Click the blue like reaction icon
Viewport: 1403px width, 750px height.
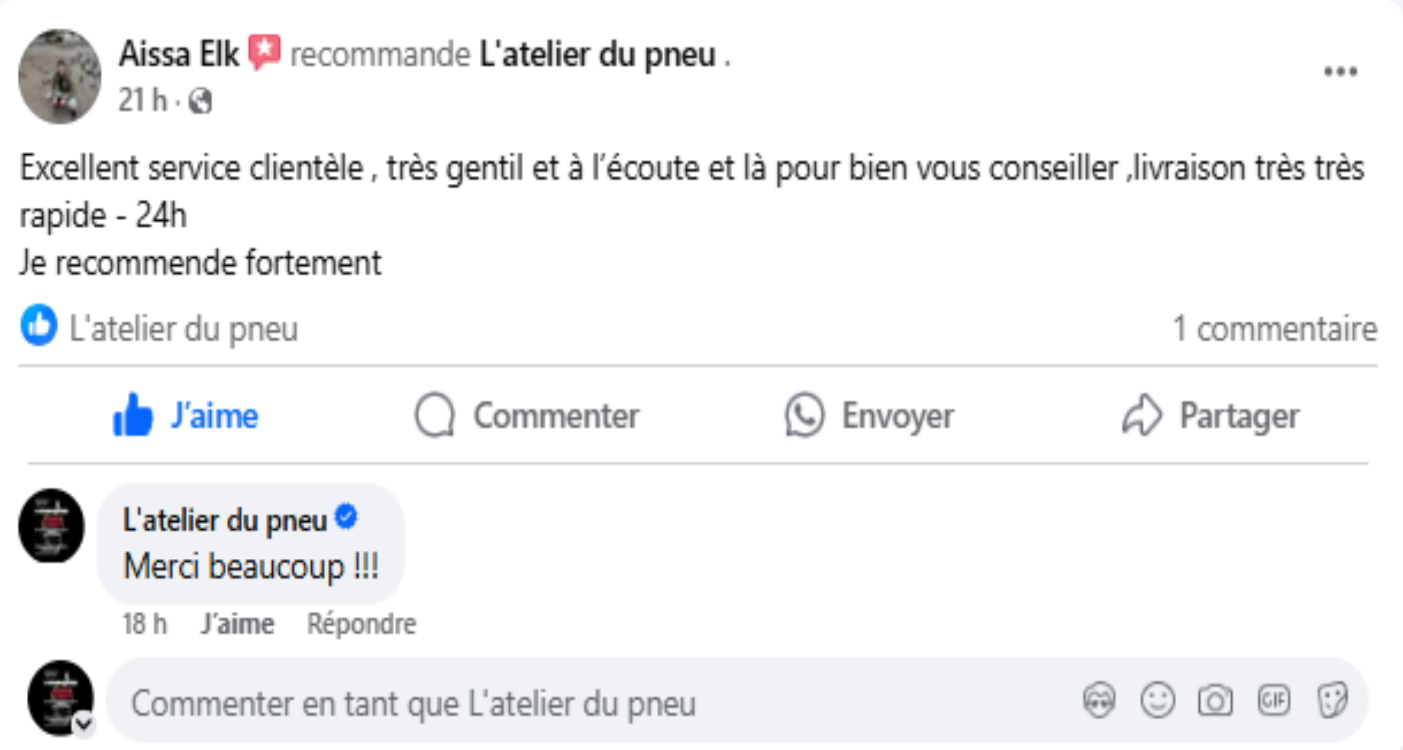pos(39,326)
